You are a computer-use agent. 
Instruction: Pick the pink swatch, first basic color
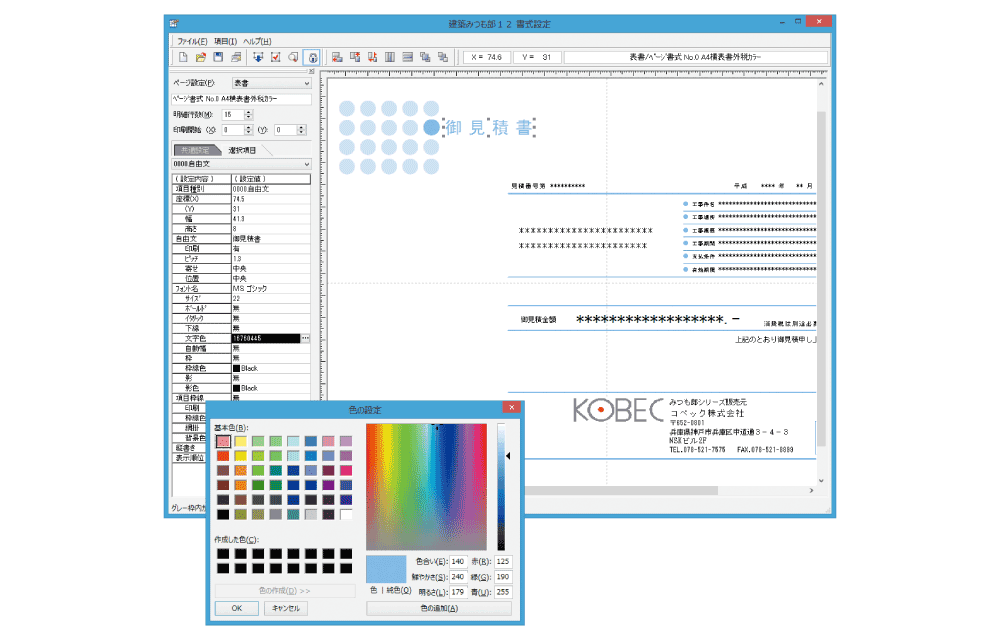tap(223, 441)
